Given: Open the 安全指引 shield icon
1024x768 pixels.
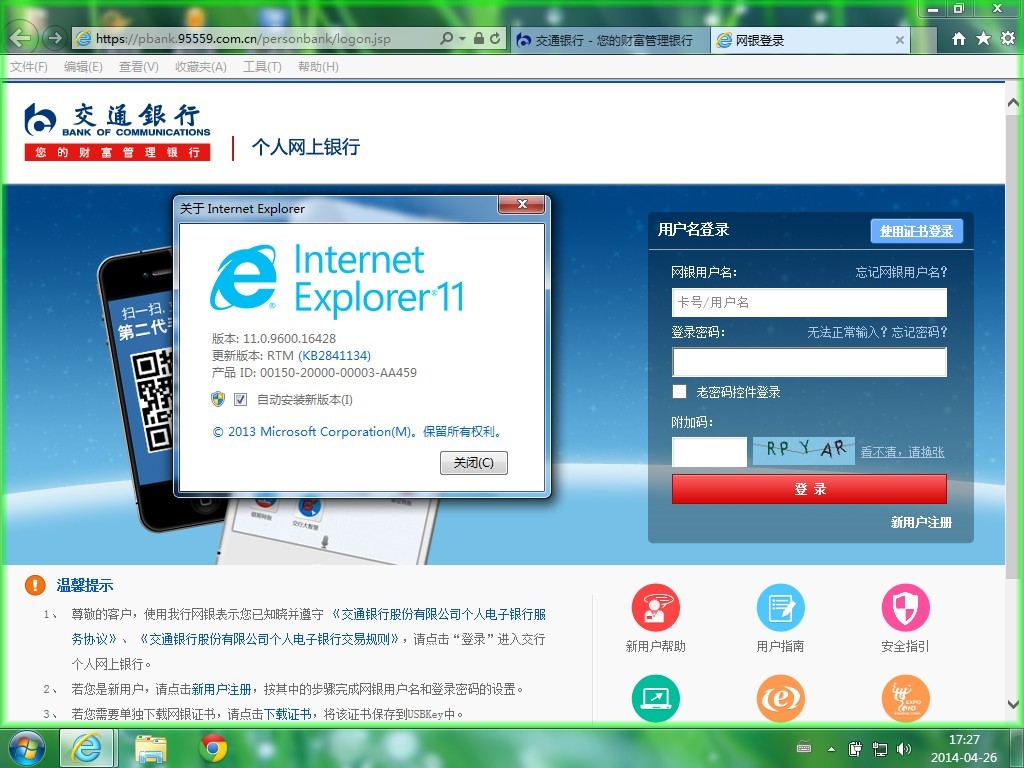Looking at the screenshot, I should pos(905,607).
